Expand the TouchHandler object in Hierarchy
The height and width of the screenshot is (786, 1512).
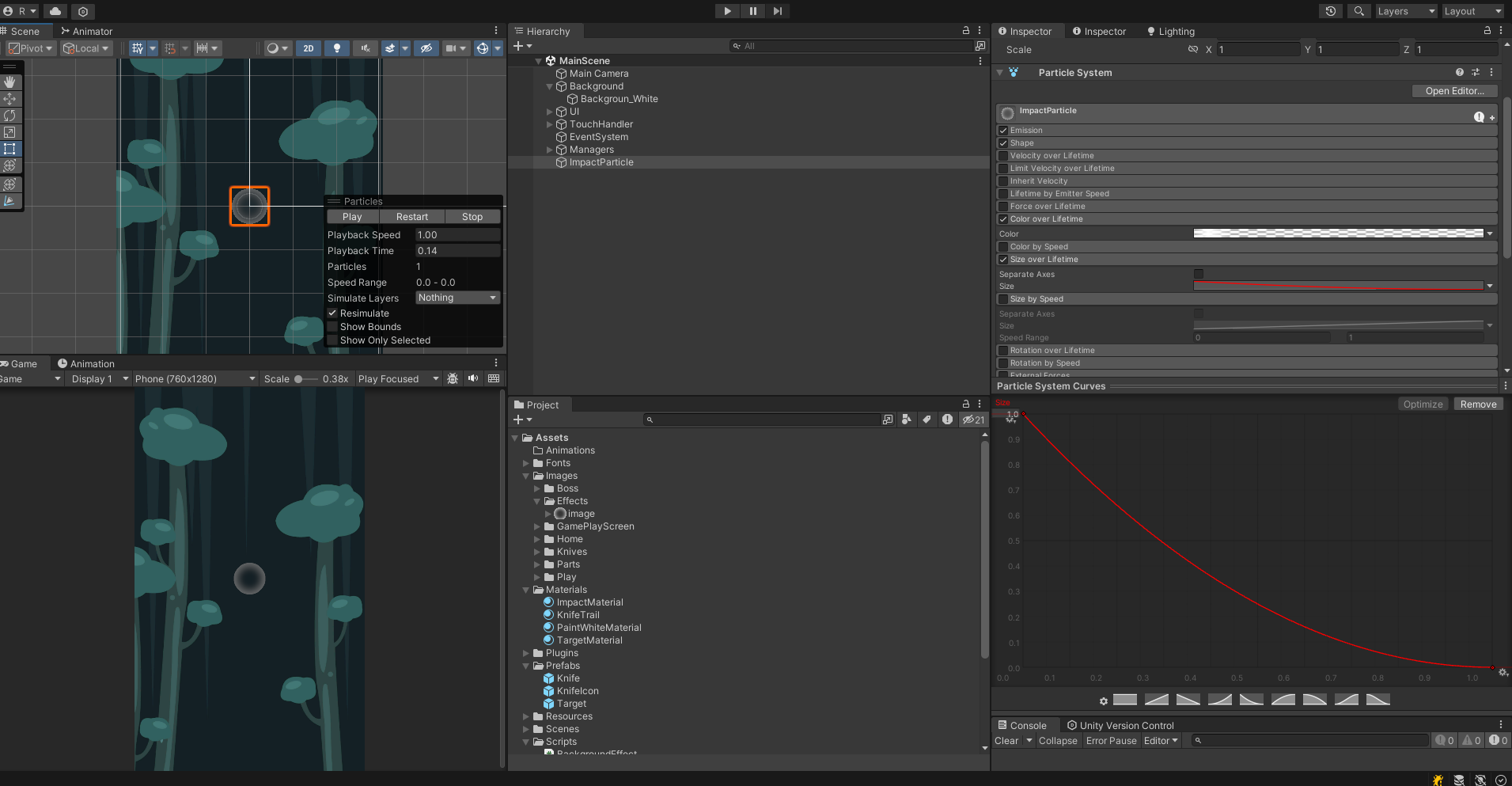pos(550,124)
